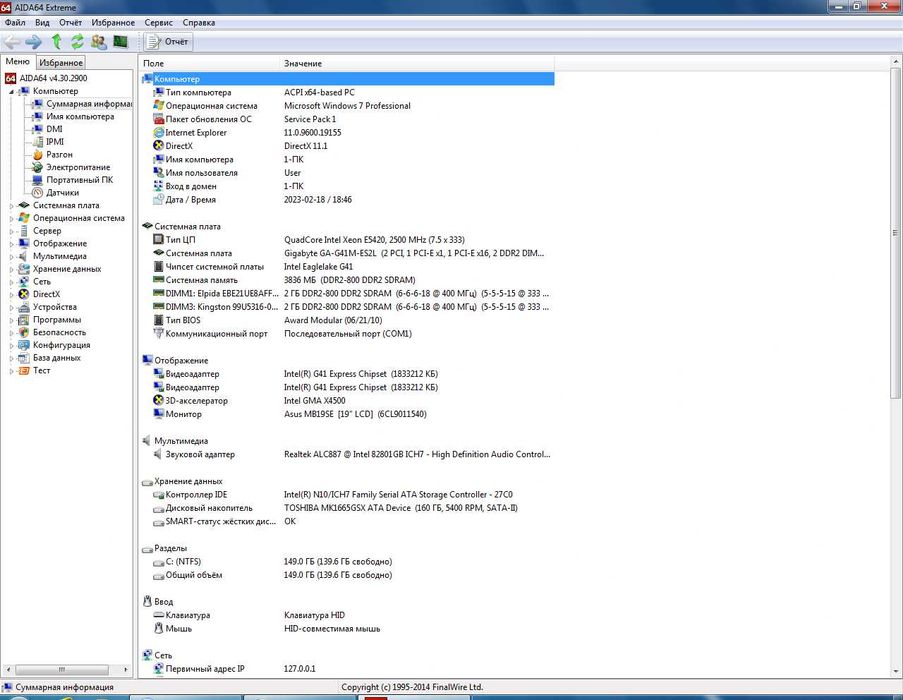This screenshot has height=700, width=903.
Task: Select the Монитор Asus MB19SE row
Action: [347, 414]
